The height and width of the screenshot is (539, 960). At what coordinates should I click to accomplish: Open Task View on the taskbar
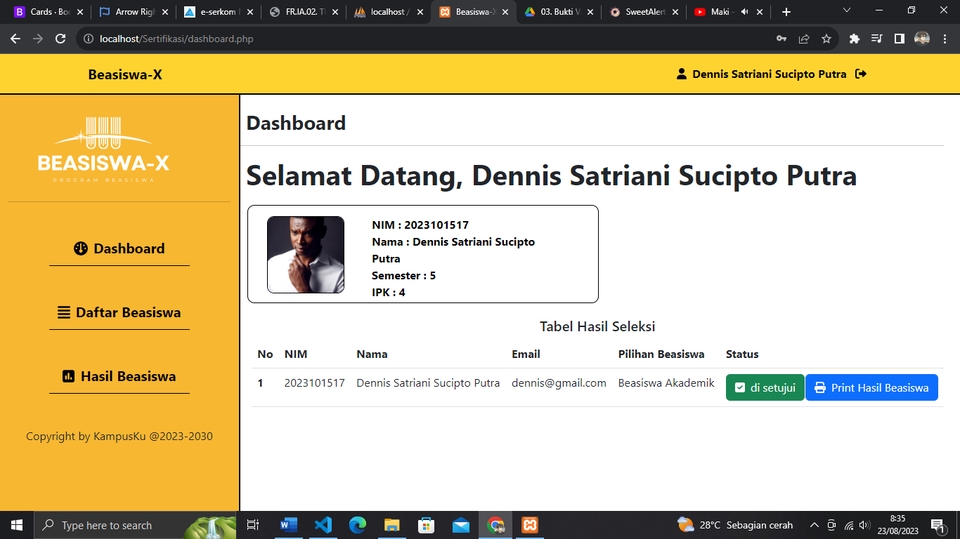252,525
